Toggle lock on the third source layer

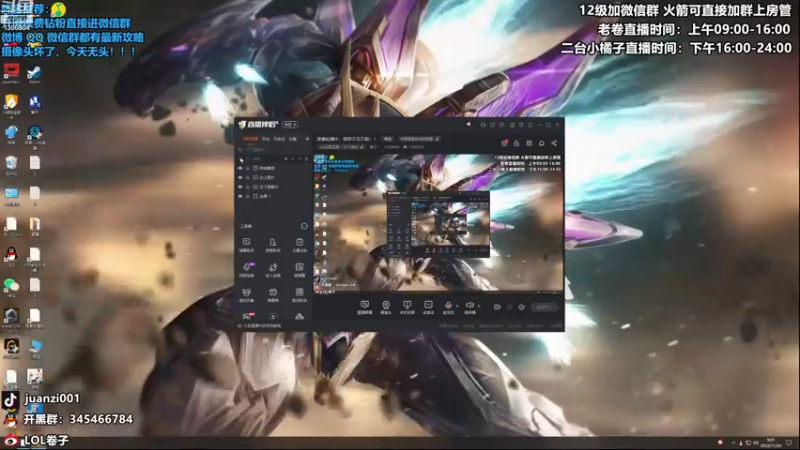[x=247, y=187]
